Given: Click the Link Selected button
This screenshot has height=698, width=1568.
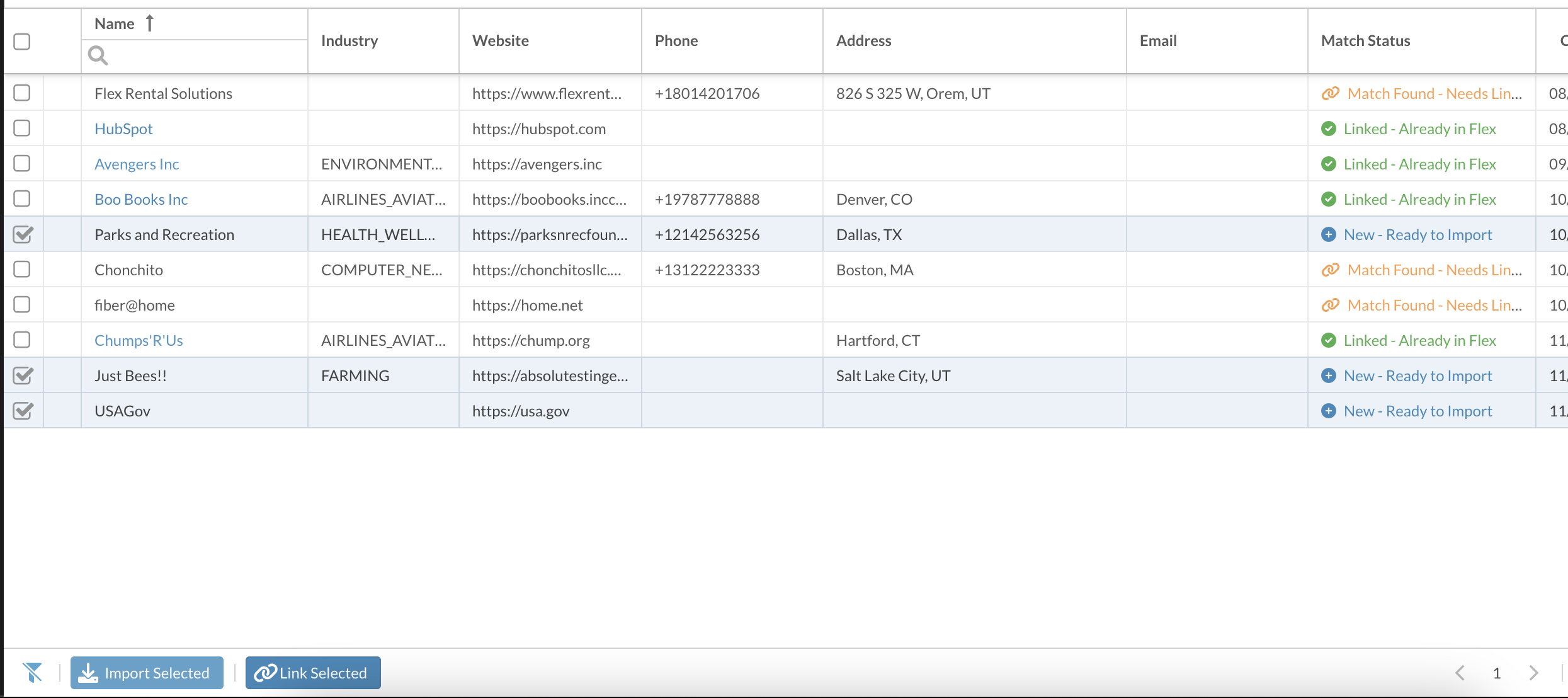Looking at the screenshot, I should point(313,673).
